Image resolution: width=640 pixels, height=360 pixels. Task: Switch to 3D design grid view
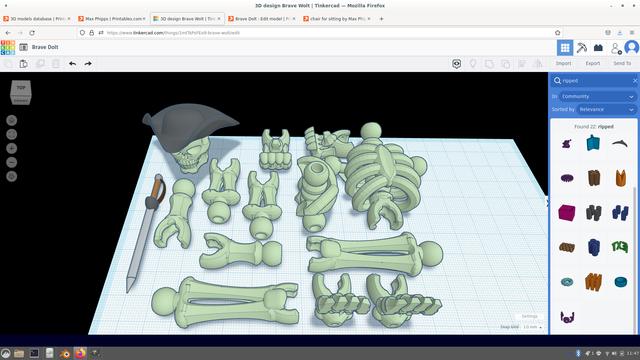(x=565, y=48)
